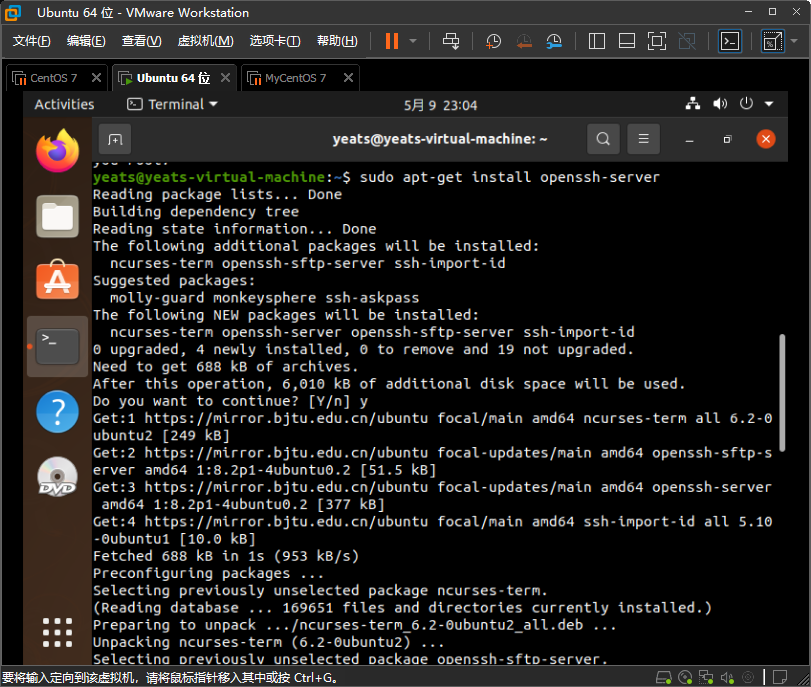811x687 pixels.
Task: Open a new terminal tab
Action: pos(115,139)
